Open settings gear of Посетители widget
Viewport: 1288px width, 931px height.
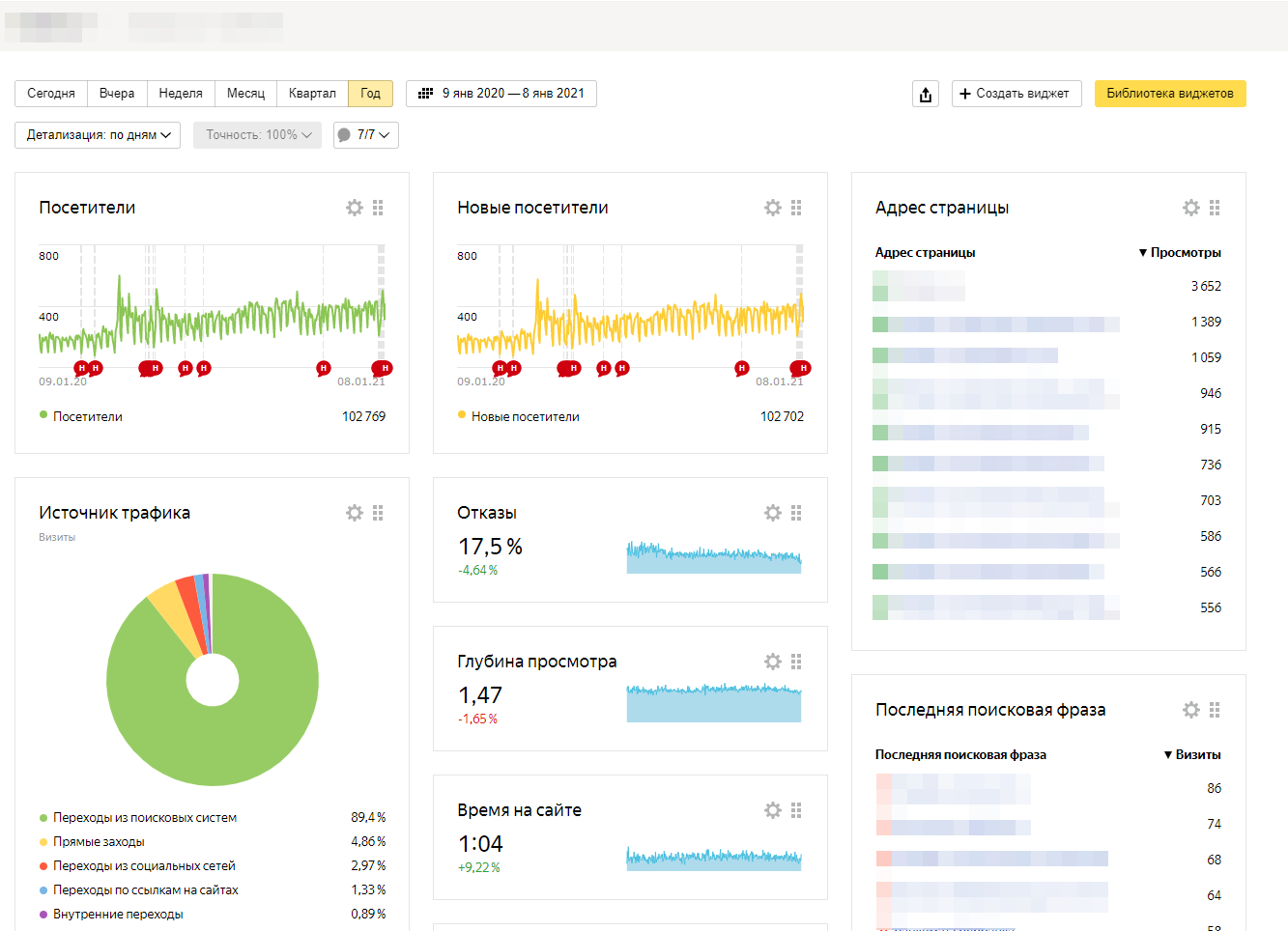[355, 208]
